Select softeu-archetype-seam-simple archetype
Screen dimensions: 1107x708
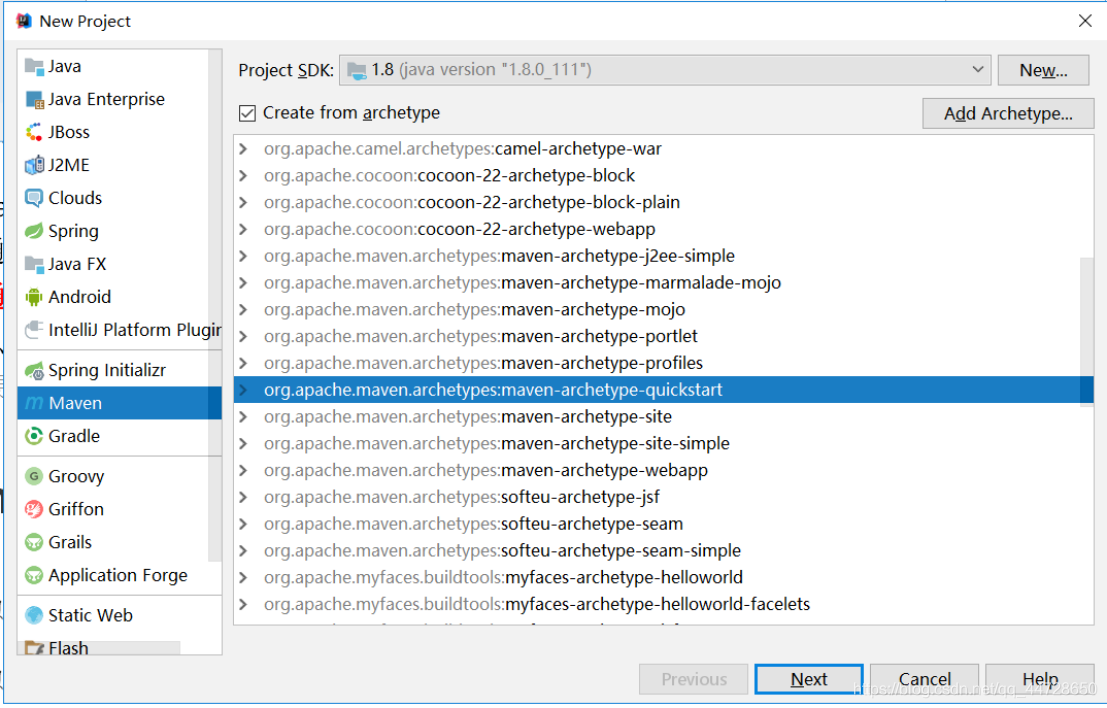[x=664, y=551]
